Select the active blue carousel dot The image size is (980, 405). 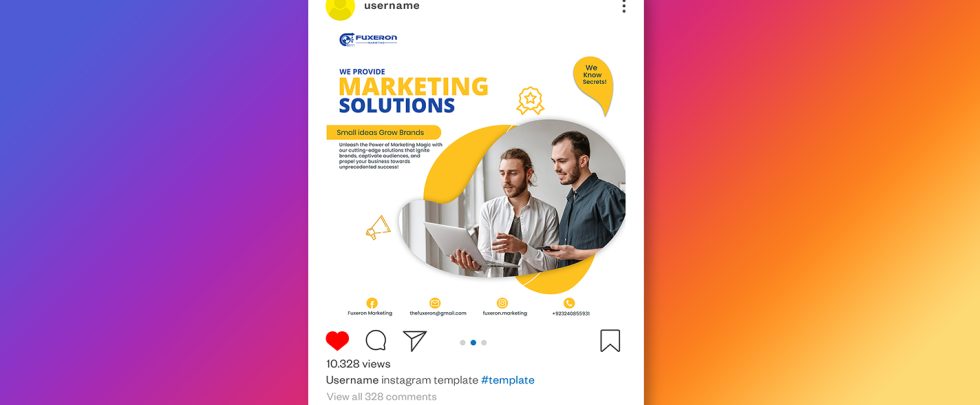(x=473, y=342)
